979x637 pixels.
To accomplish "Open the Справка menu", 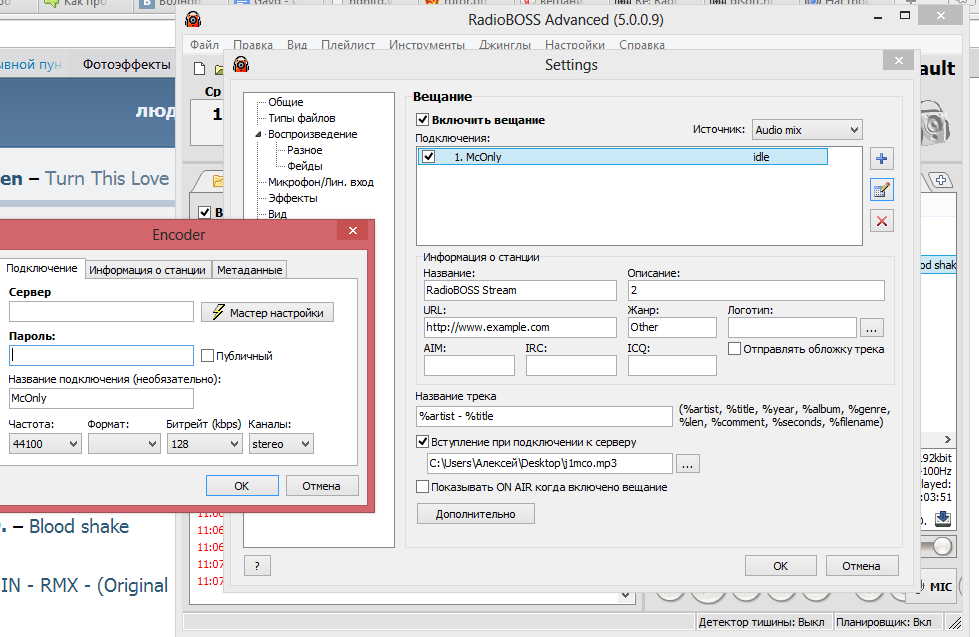I will pyautogui.click(x=641, y=45).
